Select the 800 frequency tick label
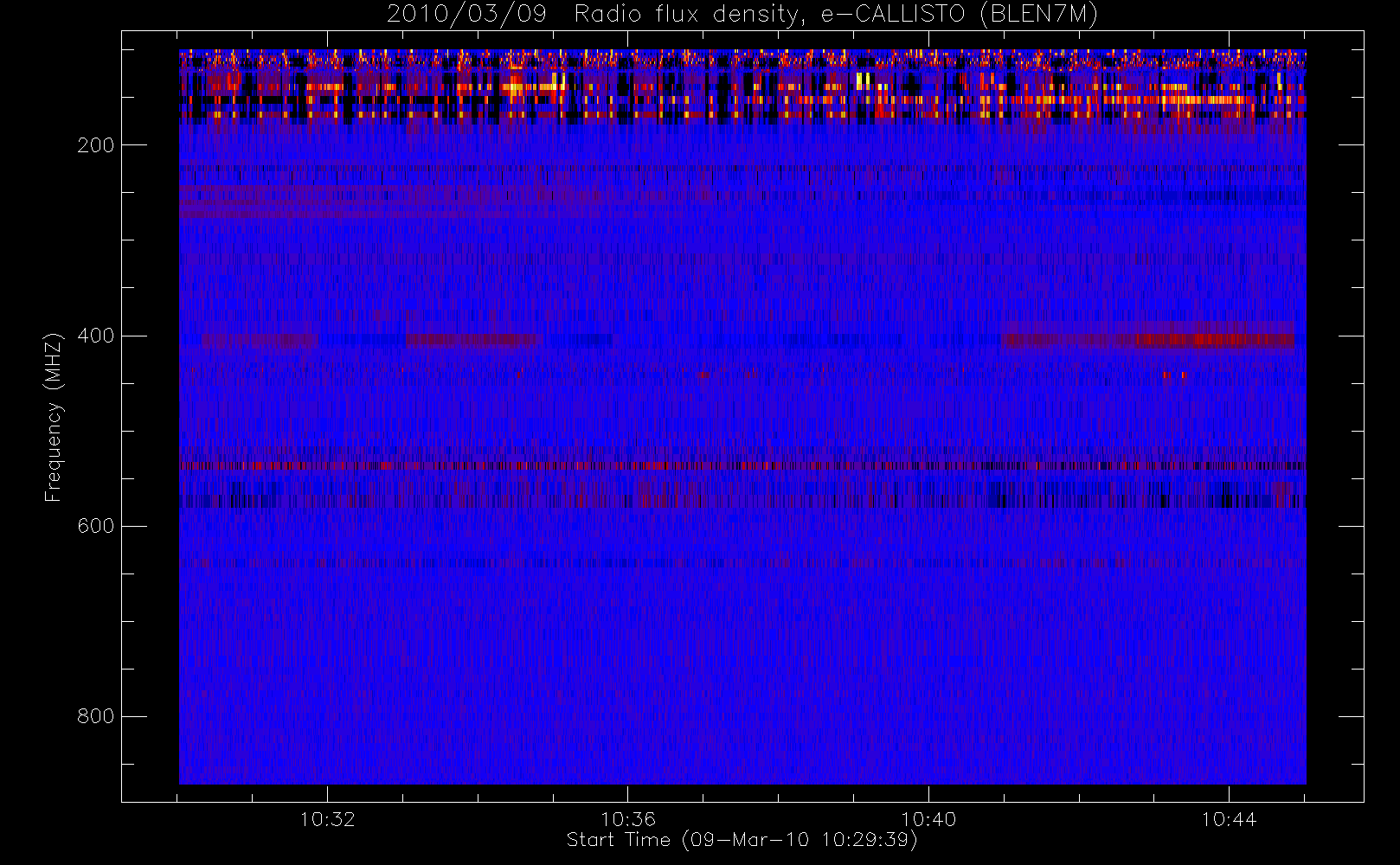Image resolution: width=1400 pixels, height=865 pixels. point(96,716)
